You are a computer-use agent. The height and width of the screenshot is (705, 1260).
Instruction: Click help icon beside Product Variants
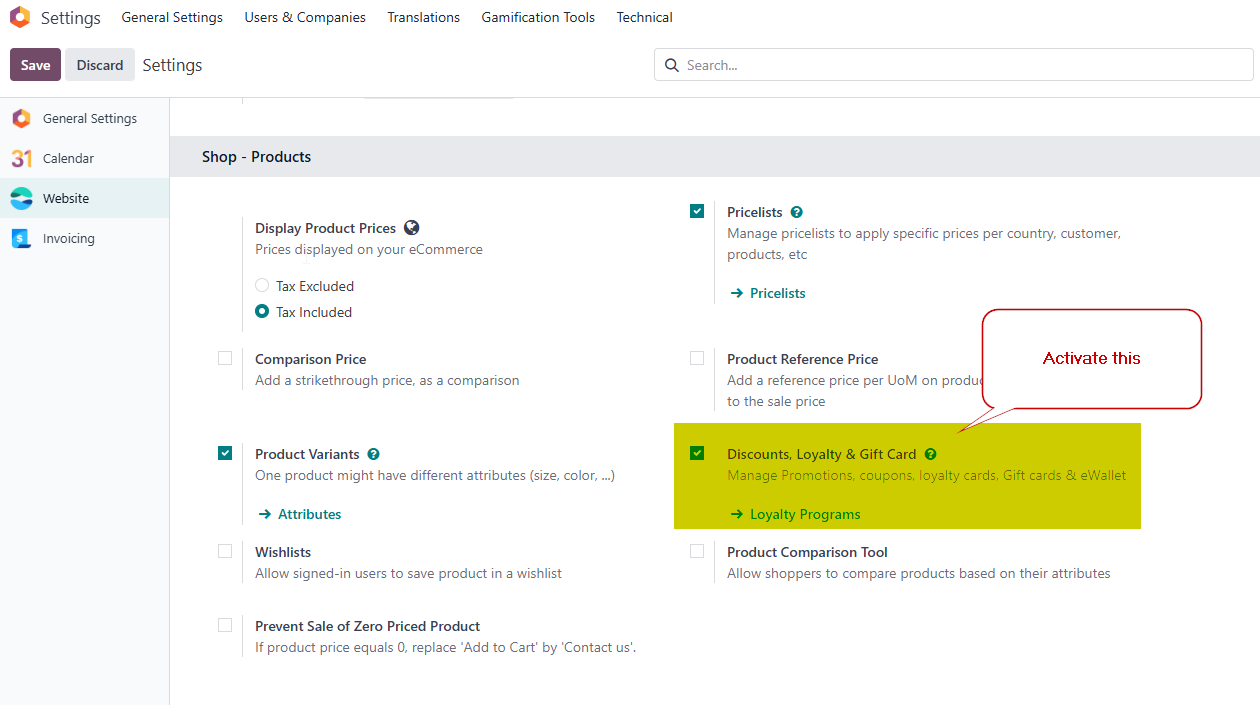tap(373, 455)
